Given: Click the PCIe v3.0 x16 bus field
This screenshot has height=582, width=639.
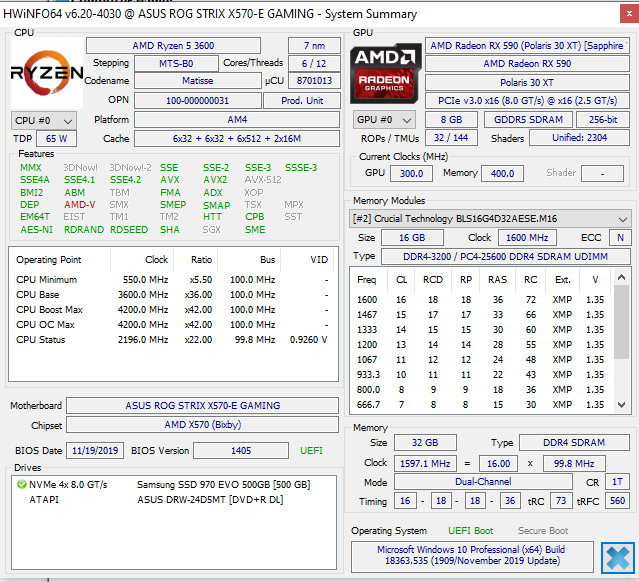Looking at the screenshot, I should 527,100.
